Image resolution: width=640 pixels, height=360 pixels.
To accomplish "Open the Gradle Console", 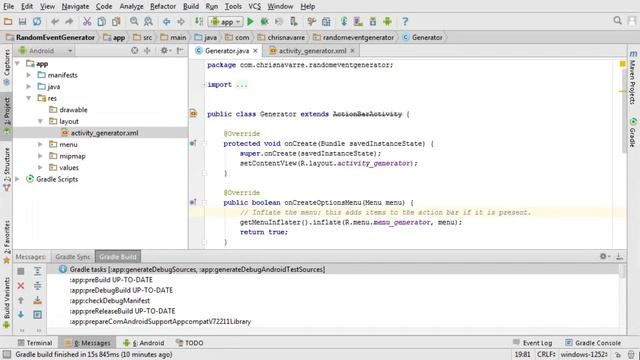I will [x=593, y=343].
